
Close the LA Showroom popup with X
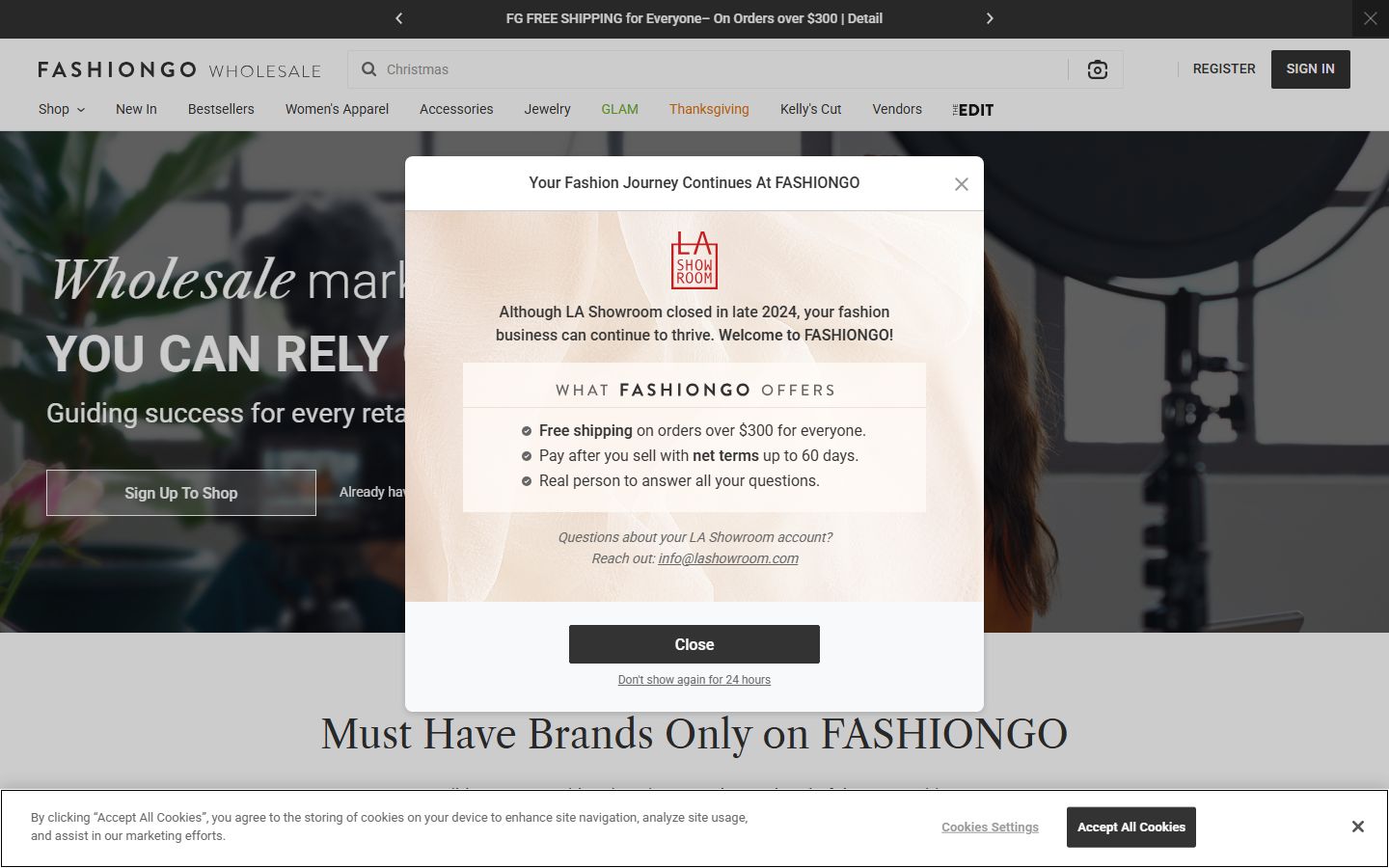pyautogui.click(x=962, y=184)
